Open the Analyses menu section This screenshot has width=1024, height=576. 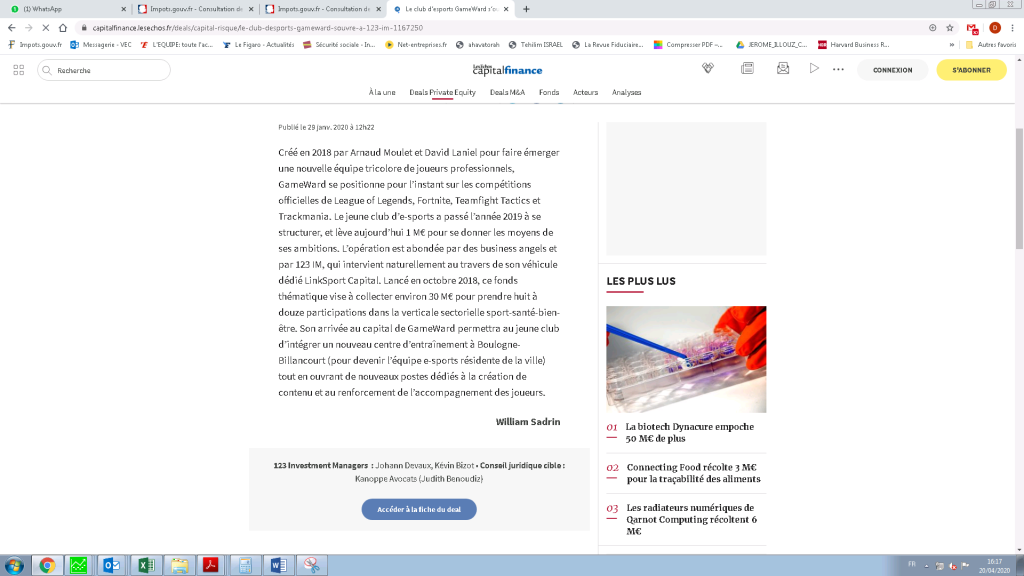(x=626, y=92)
